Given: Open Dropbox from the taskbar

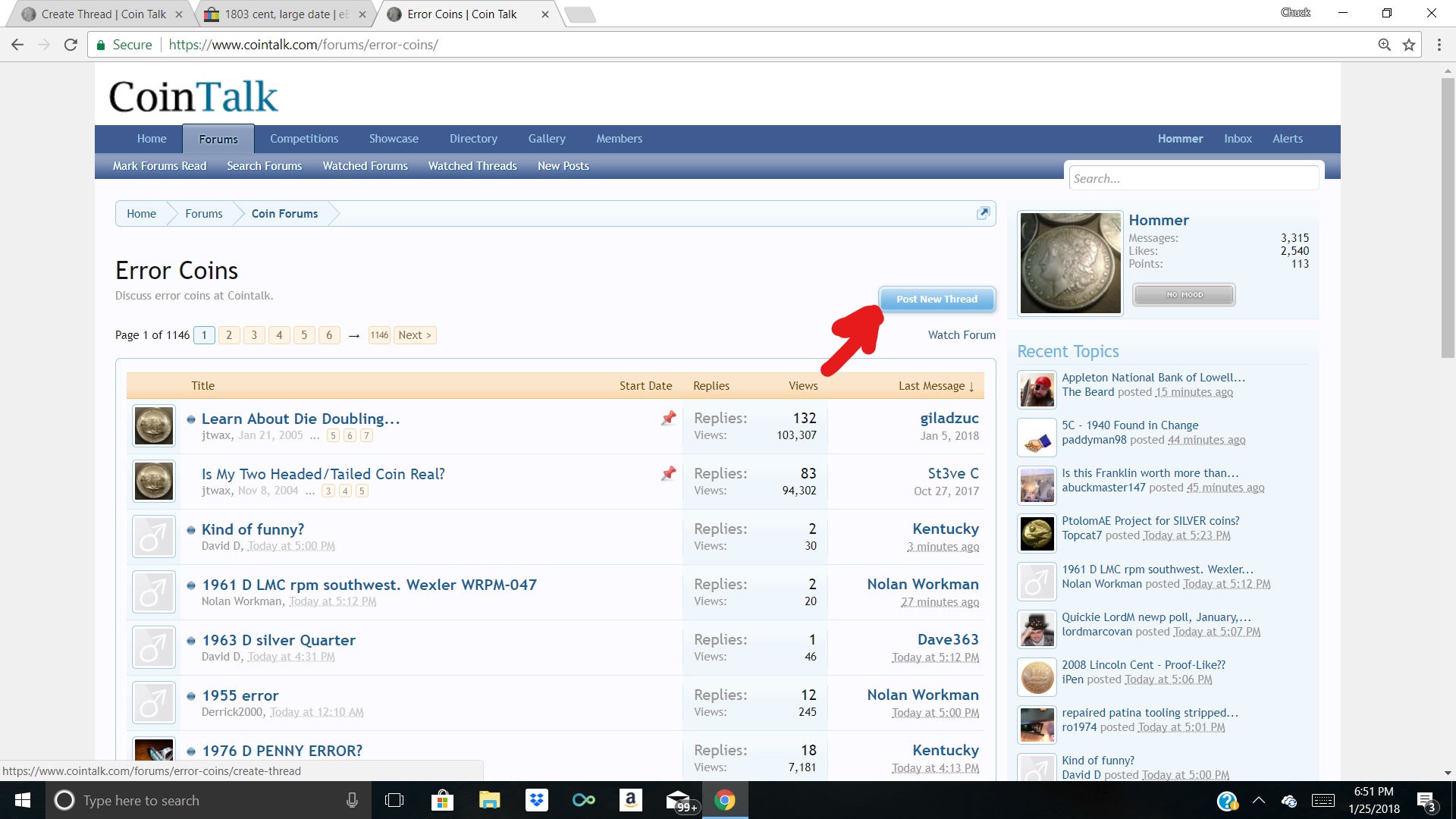Looking at the screenshot, I should [537, 800].
